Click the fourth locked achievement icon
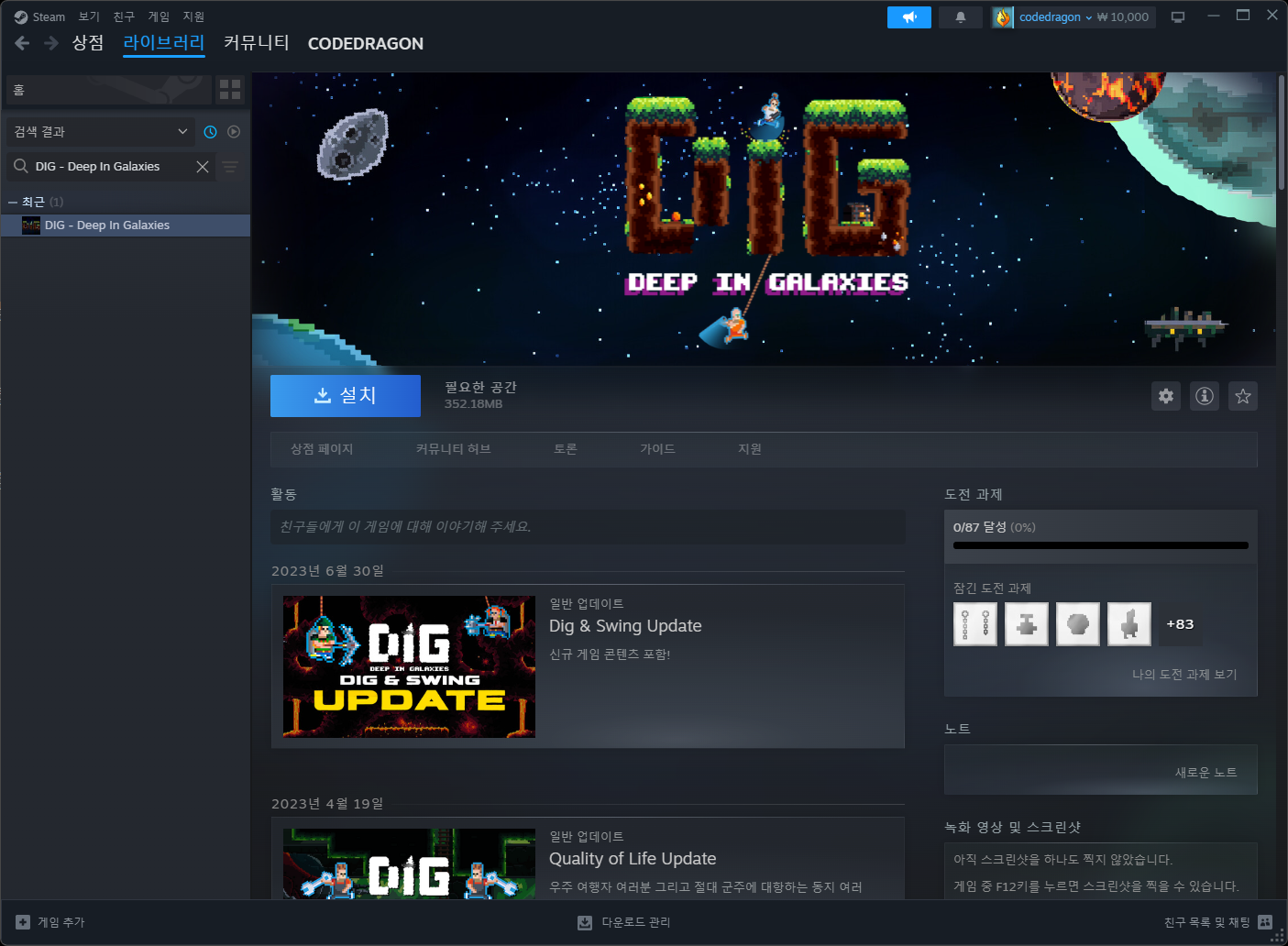Image resolution: width=1288 pixels, height=946 pixels. tap(1129, 624)
